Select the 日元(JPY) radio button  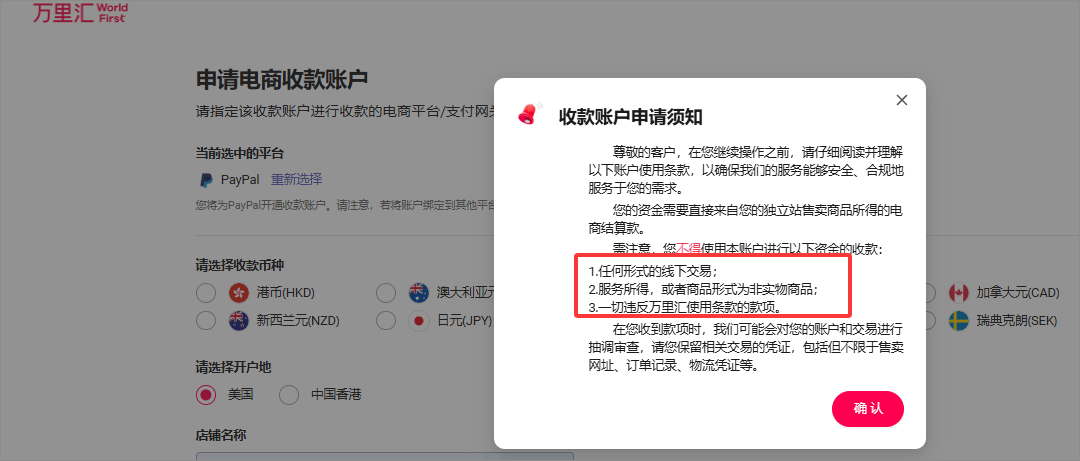[x=386, y=320]
